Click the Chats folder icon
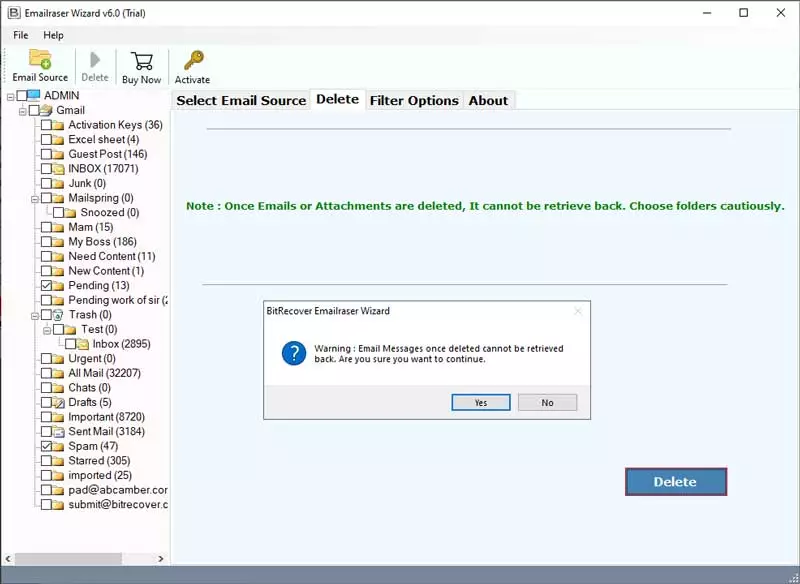 point(58,388)
